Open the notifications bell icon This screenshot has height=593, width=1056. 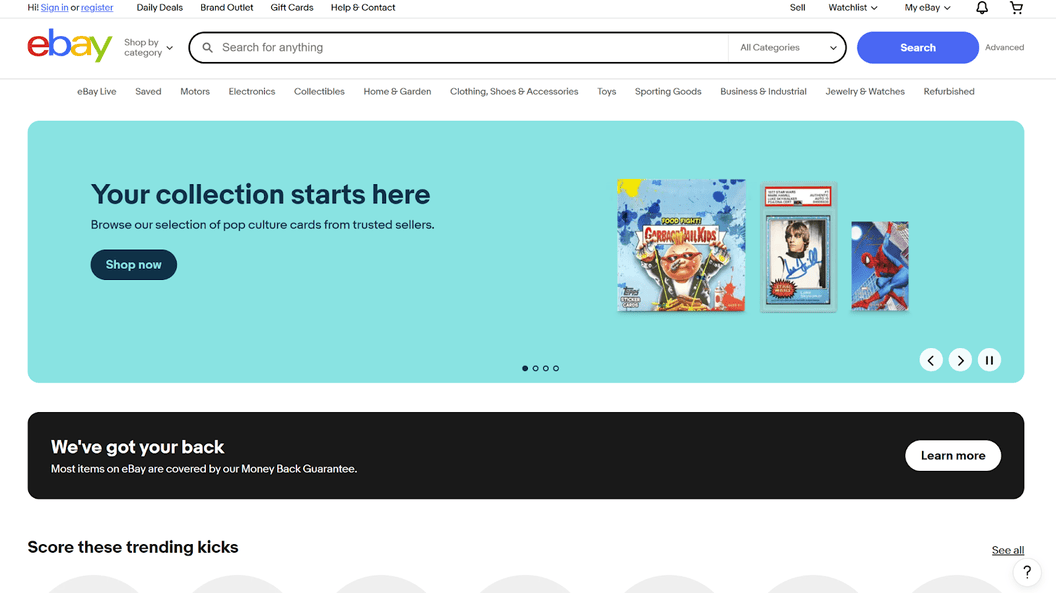(982, 8)
